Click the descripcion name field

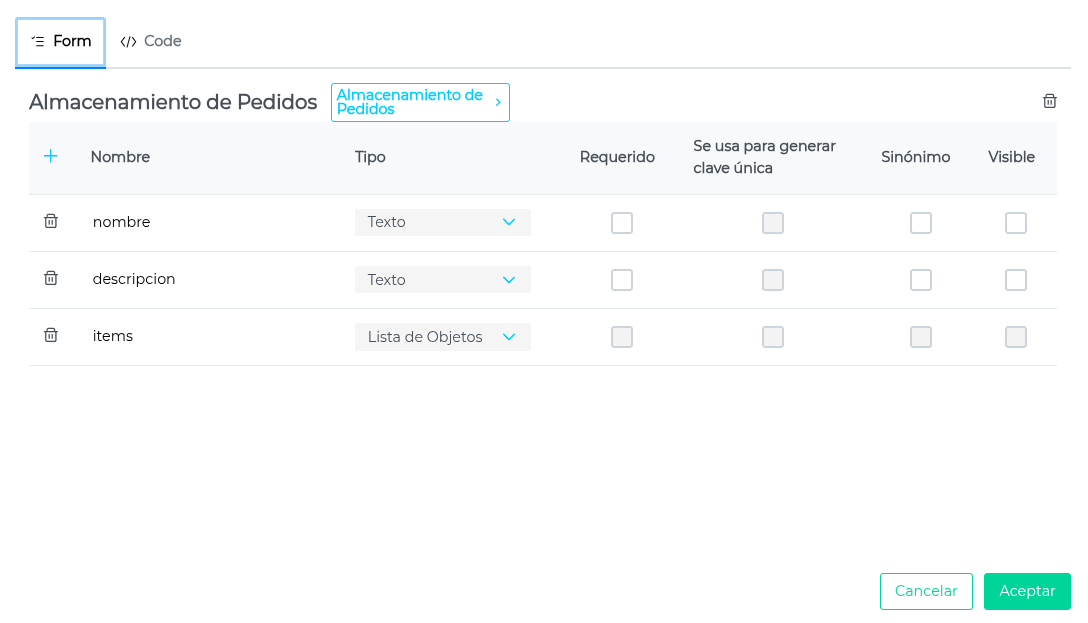[x=134, y=279]
